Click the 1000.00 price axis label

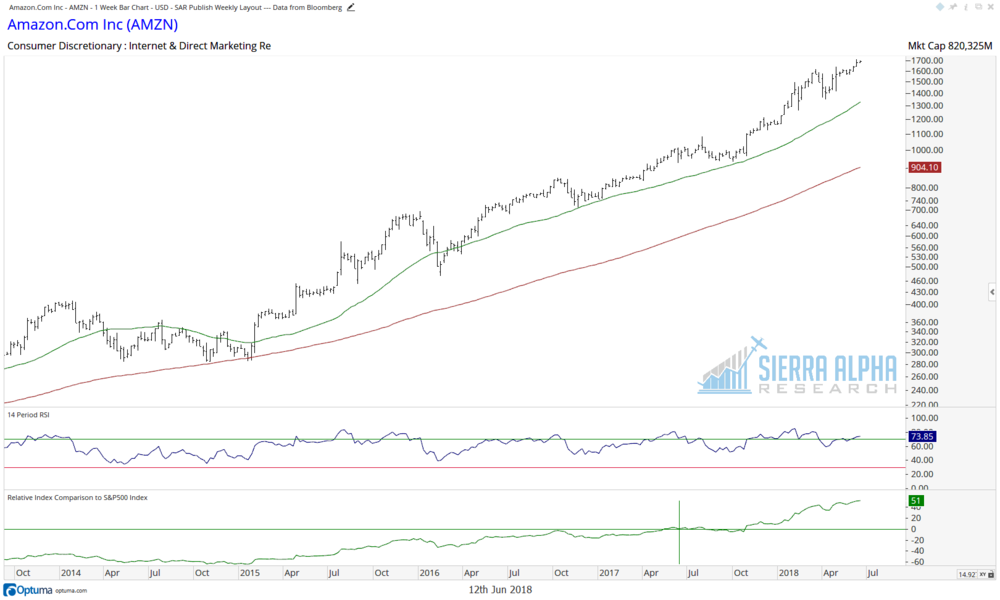tap(927, 150)
